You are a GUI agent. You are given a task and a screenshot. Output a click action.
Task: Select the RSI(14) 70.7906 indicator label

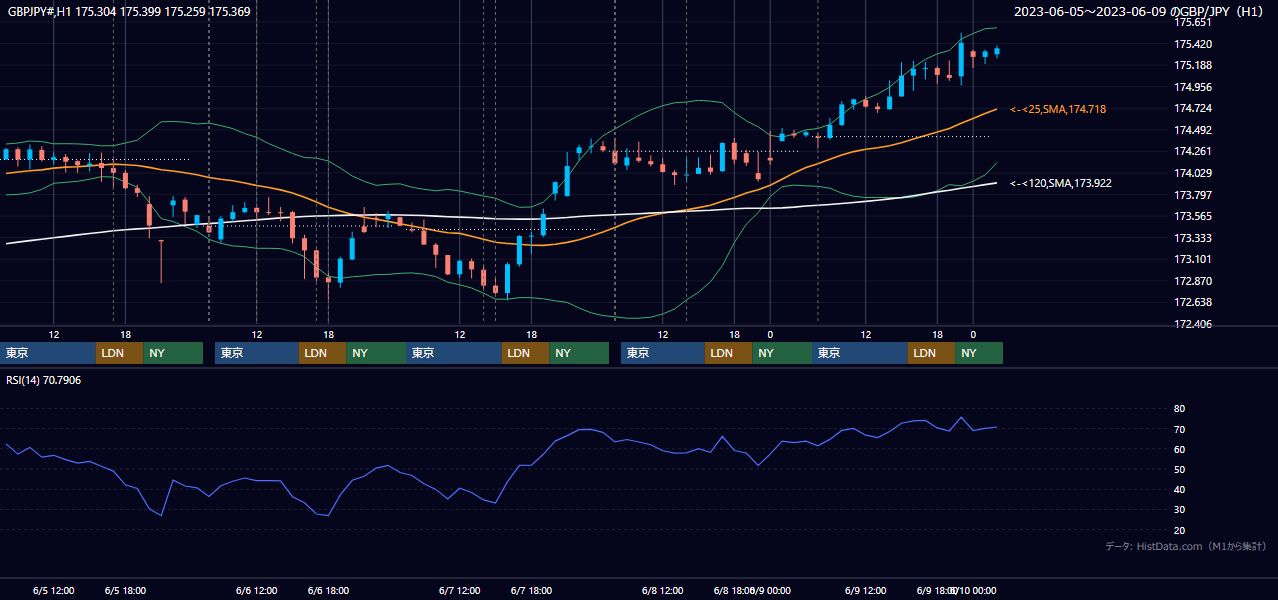click(x=44, y=380)
